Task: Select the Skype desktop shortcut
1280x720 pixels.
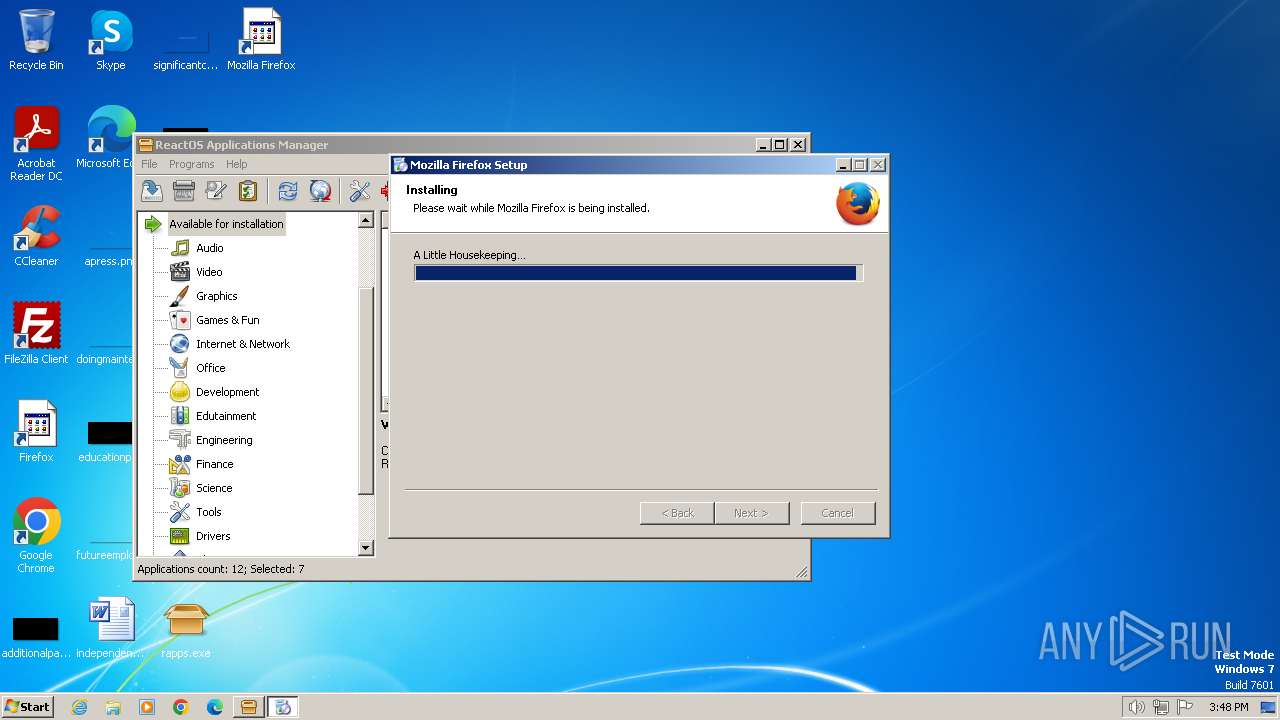Action: 110,40
